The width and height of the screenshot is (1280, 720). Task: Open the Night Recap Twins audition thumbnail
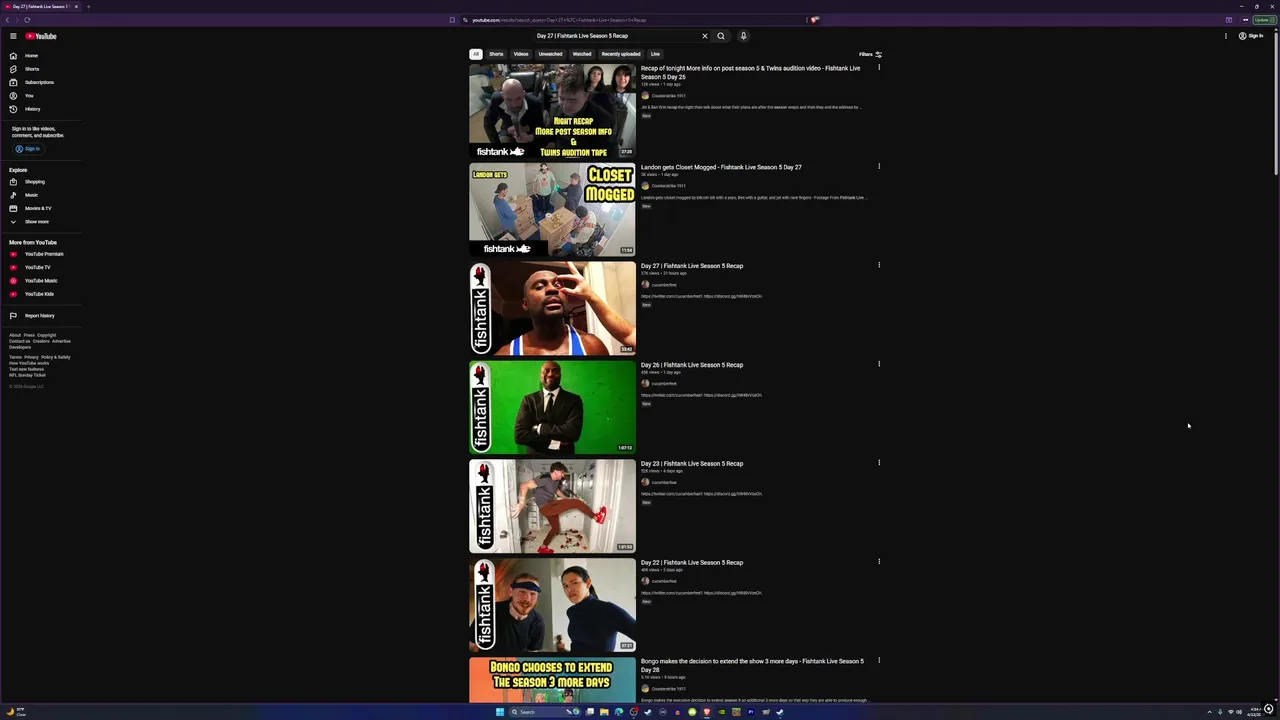(x=552, y=111)
